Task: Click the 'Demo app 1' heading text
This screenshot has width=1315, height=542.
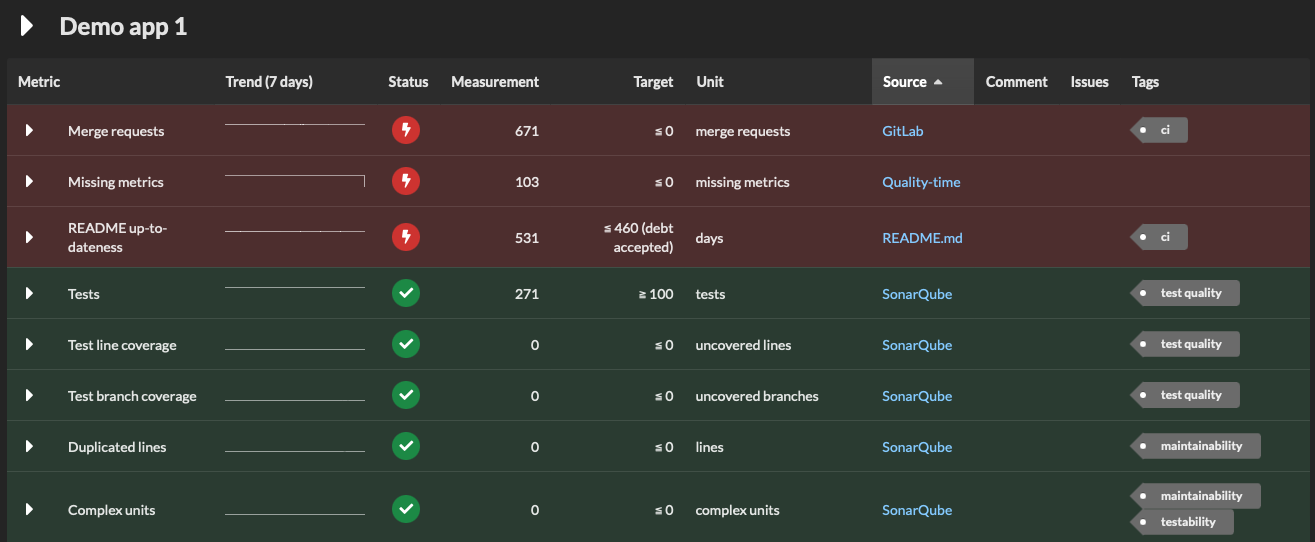Action: 123,27
